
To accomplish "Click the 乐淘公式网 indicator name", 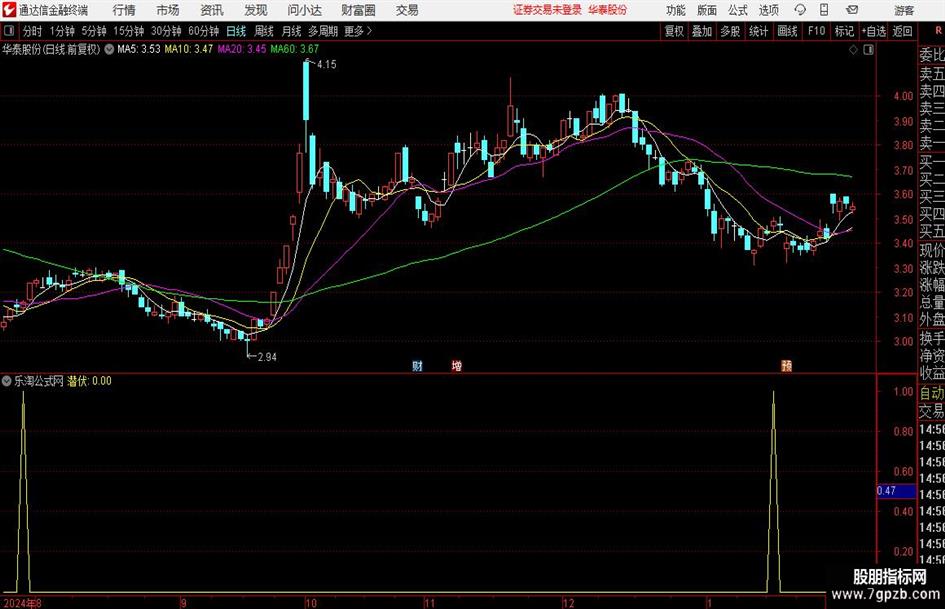I will (x=39, y=381).
